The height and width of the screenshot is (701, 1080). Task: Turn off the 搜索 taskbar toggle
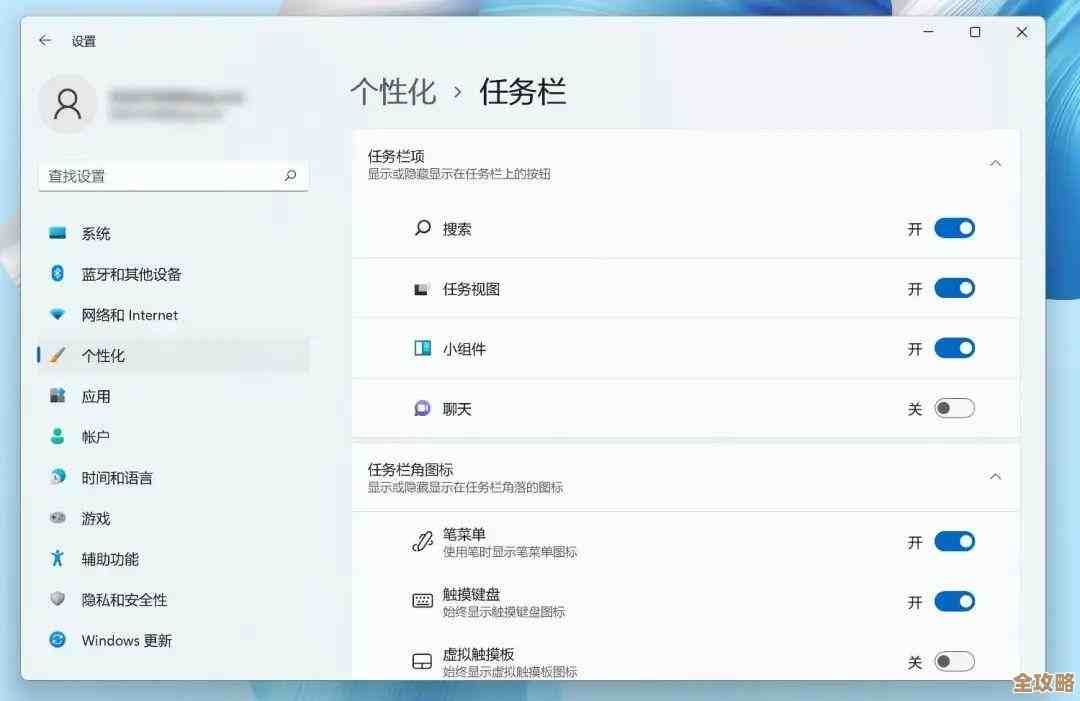pos(954,228)
